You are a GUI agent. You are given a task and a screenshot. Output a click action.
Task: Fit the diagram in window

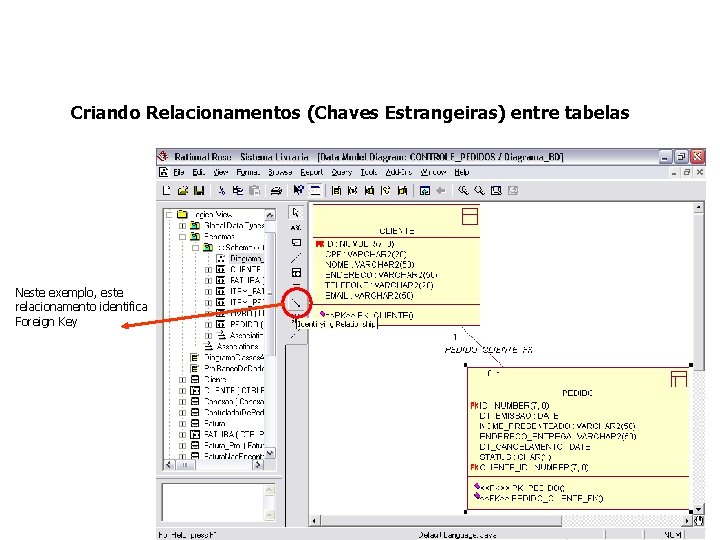pyautogui.click(x=496, y=190)
